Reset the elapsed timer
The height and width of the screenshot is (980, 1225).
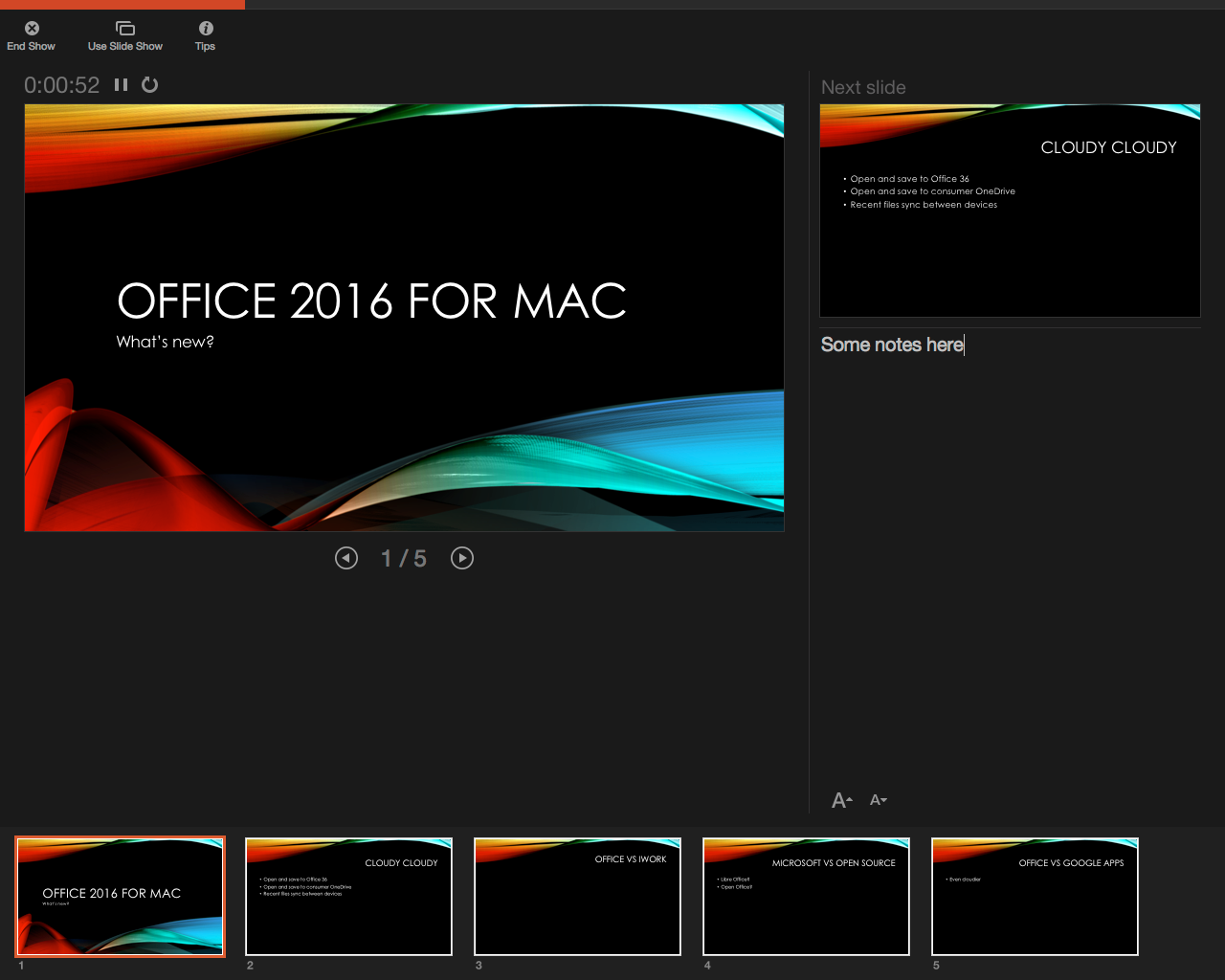[149, 85]
